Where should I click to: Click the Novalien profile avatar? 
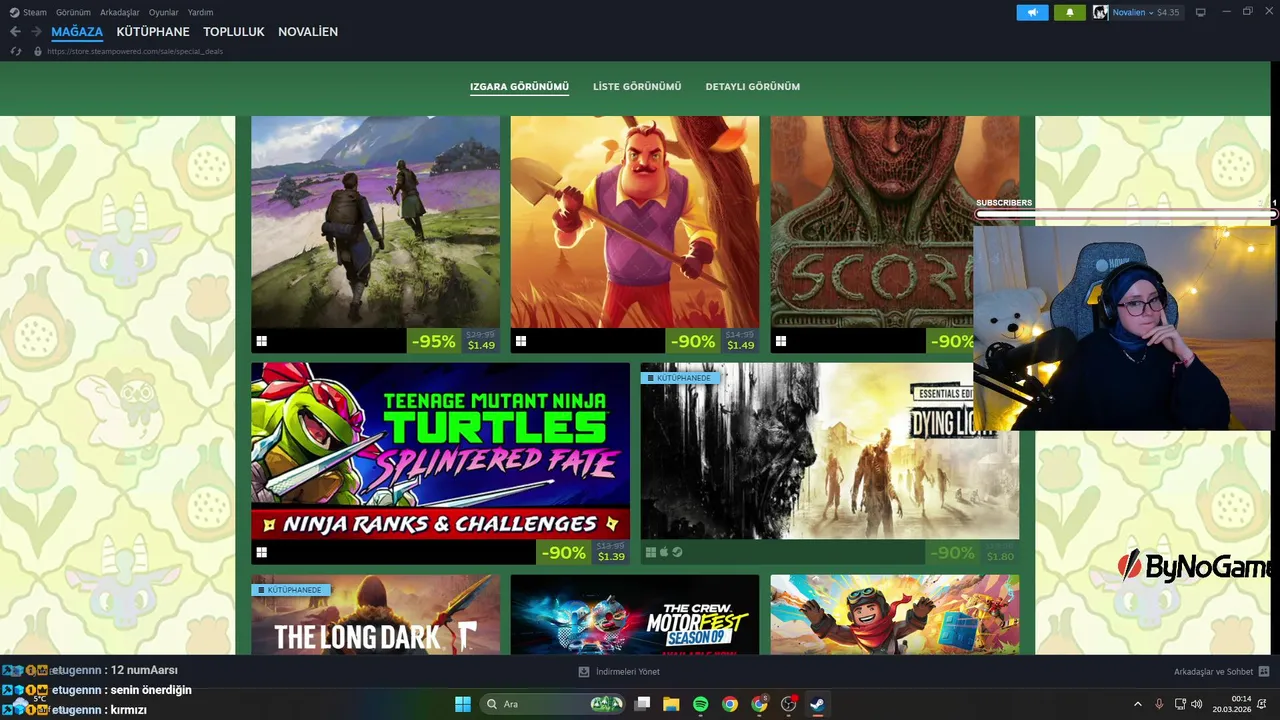click(x=1100, y=12)
